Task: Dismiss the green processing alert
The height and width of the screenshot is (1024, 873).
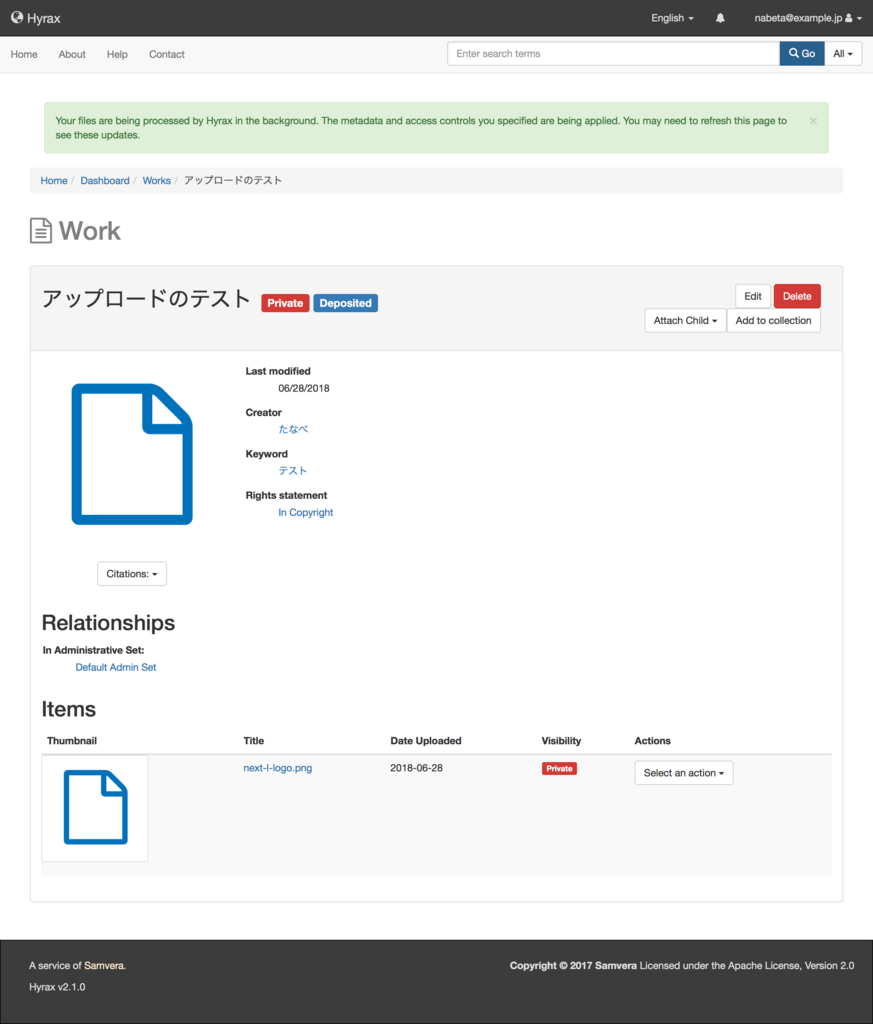Action: coord(813,121)
